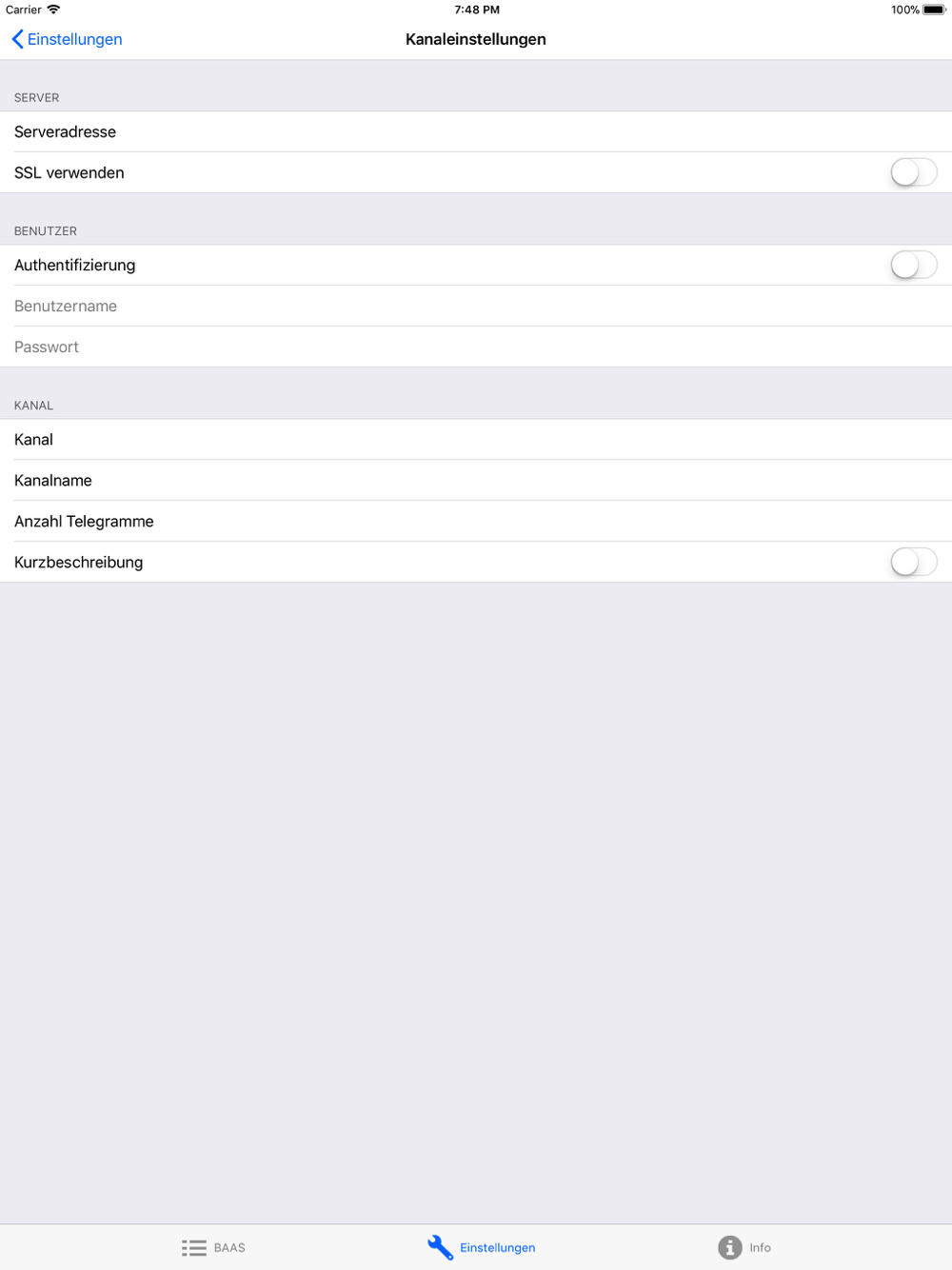Edit the Serveradresse field
The image size is (952, 1270).
point(476,131)
